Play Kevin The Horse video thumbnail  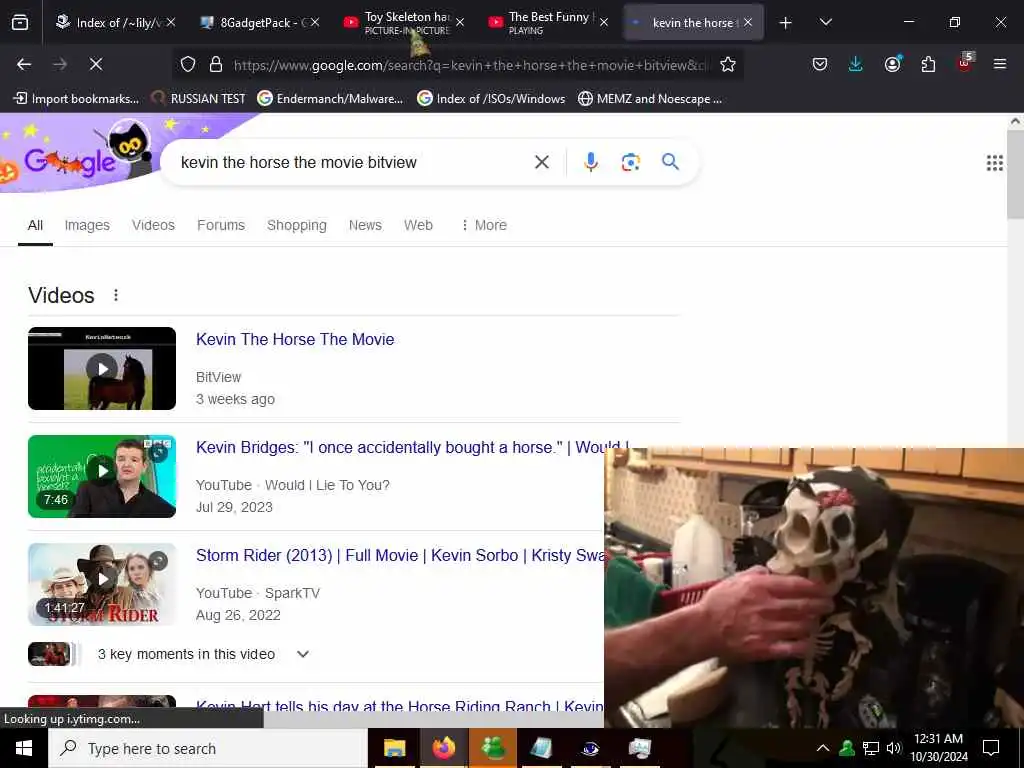102,368
